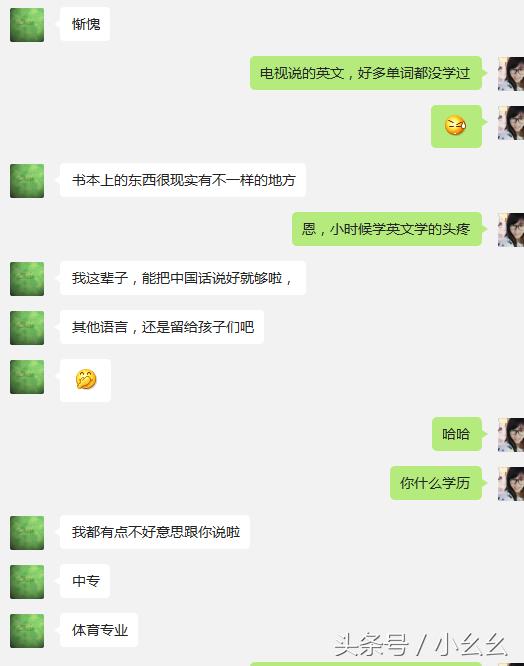The height and width of the screenshot is (666, 524).
Task: Select message 恩，小时候学英文学的头疼
Action: (387, 229)
